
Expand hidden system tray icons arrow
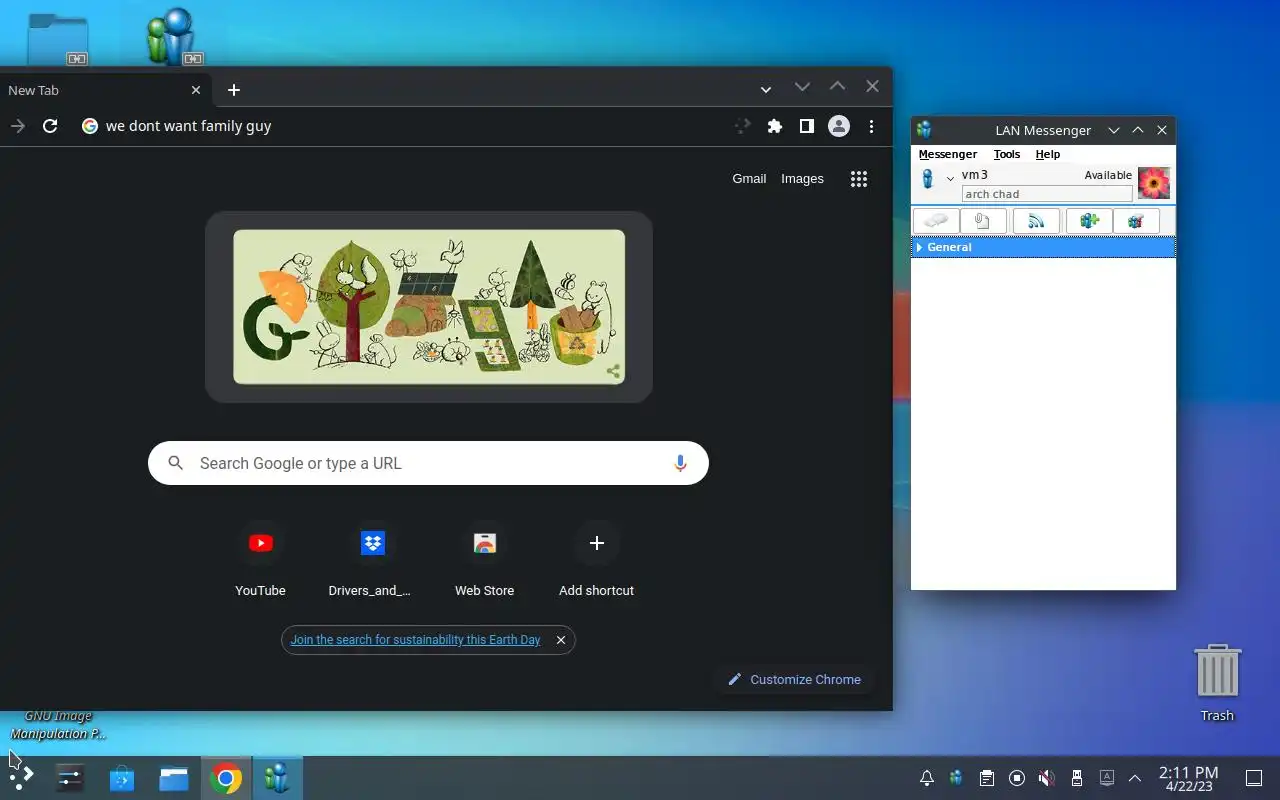point(1135,778)
